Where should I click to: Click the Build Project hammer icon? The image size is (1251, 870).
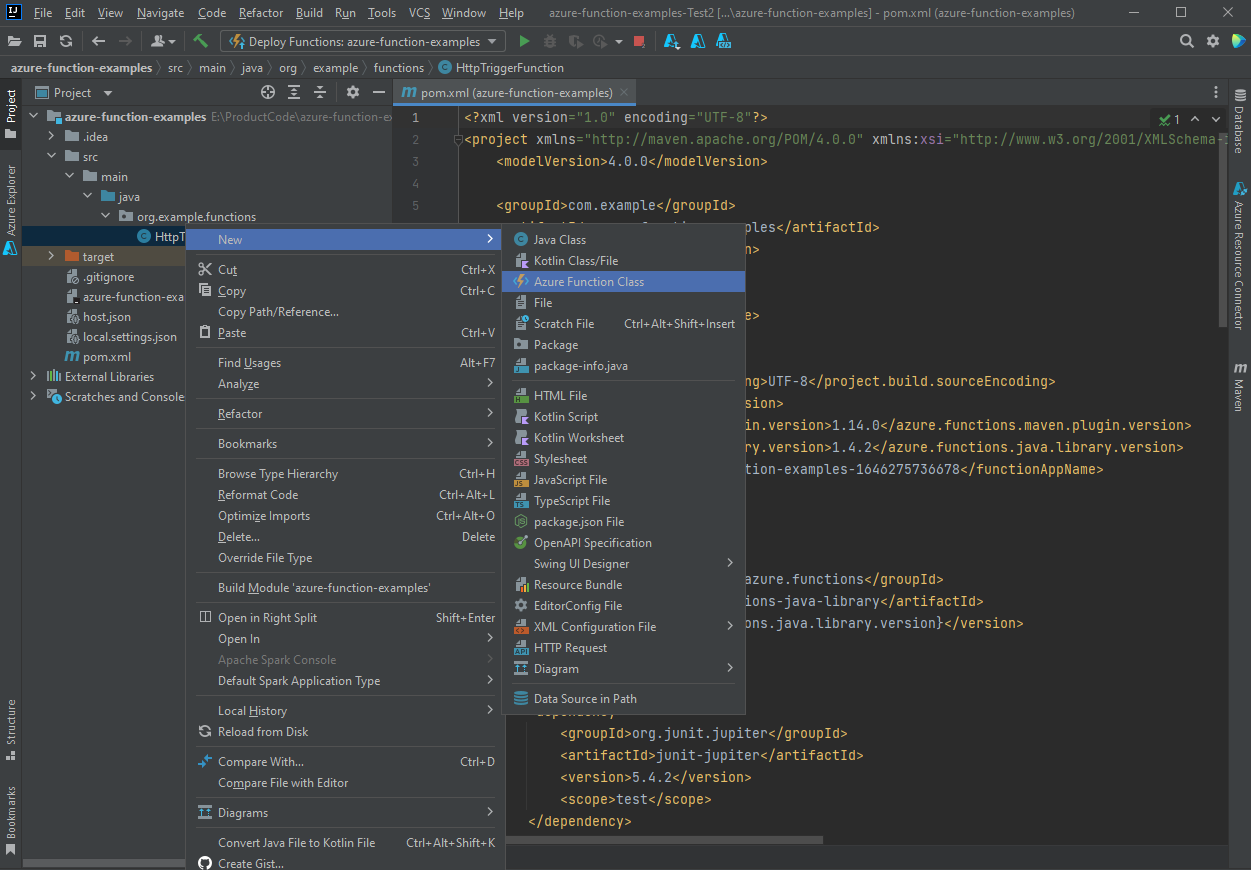(201, 41)
